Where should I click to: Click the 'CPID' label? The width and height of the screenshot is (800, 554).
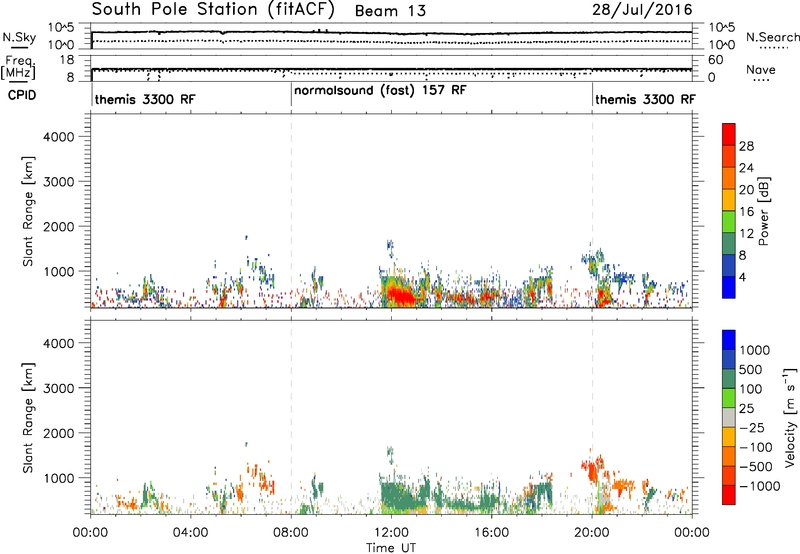(x=22, y=95)
